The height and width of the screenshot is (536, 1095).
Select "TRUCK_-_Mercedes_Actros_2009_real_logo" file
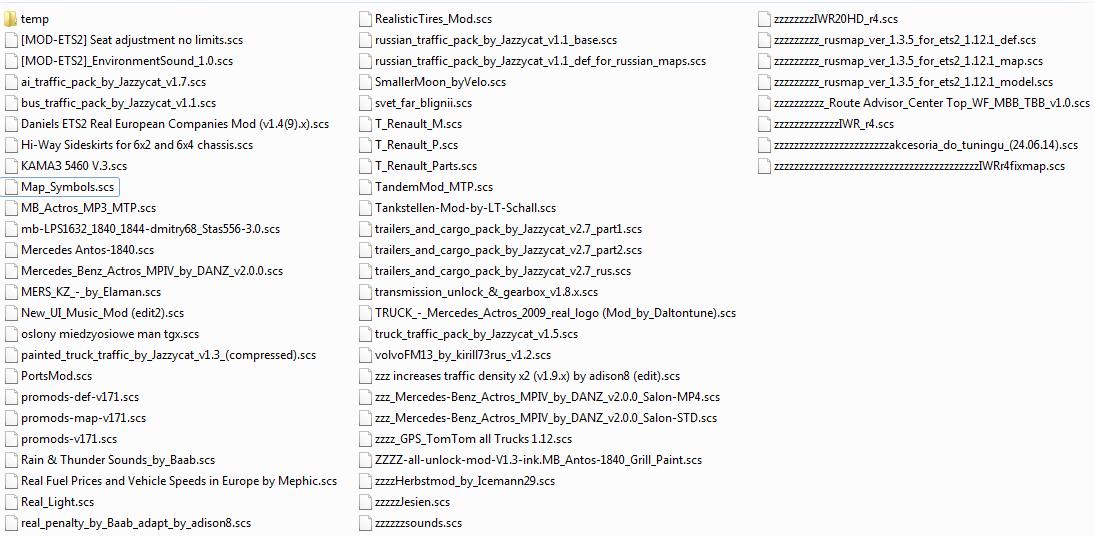point(555,313)
